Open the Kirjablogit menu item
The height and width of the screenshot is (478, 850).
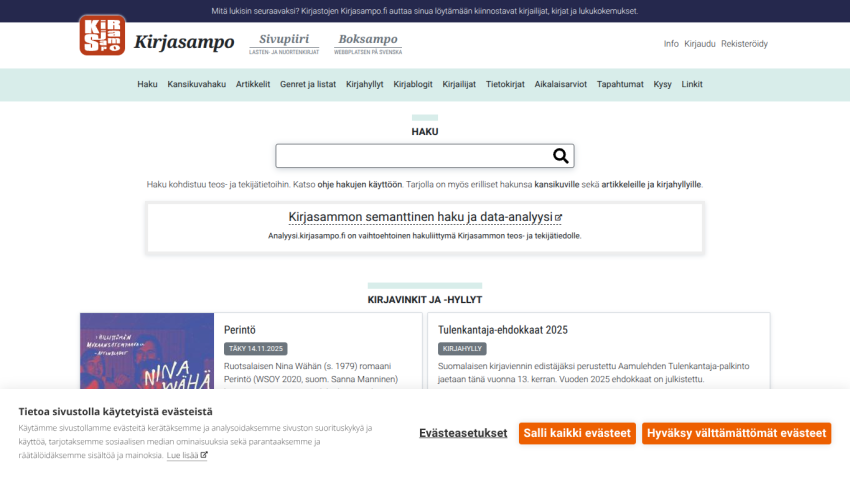tap(413, 84)
